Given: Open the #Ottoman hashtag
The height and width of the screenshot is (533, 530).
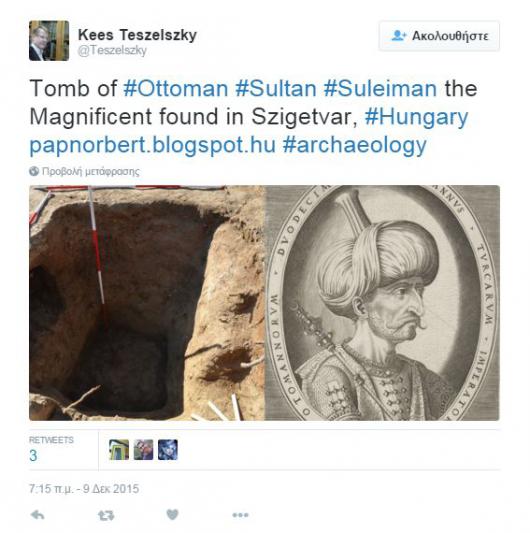Looking at the screenshot, I should click(x=175, y=89).
